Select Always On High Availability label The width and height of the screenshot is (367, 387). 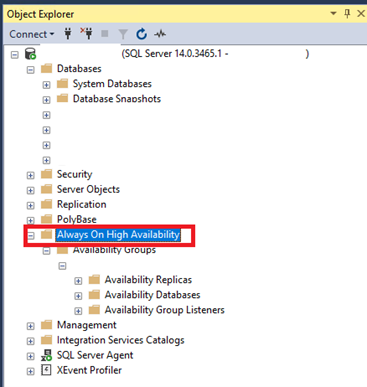pos(118,235)
